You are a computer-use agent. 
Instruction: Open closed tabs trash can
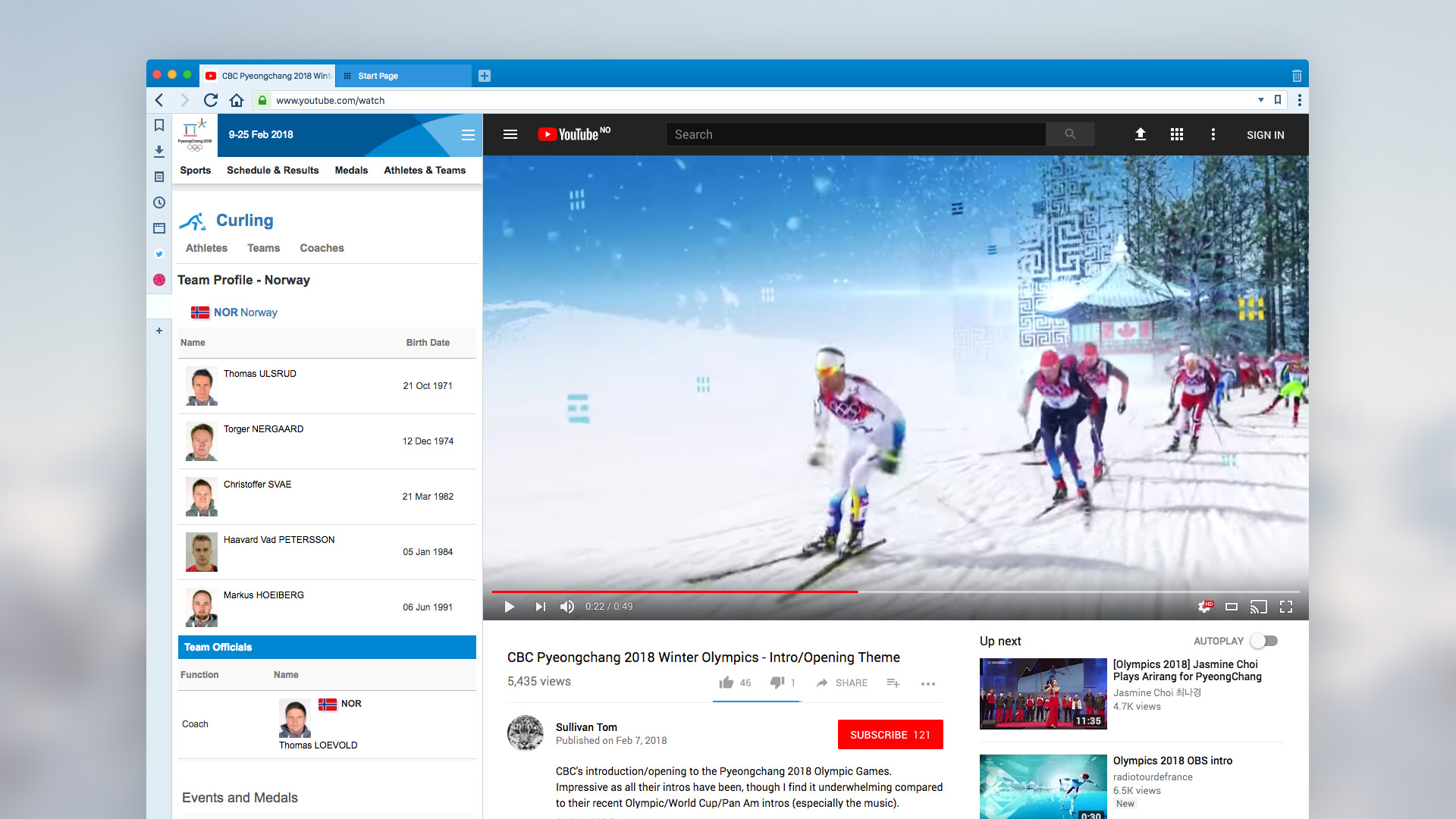coord(1297,76)
